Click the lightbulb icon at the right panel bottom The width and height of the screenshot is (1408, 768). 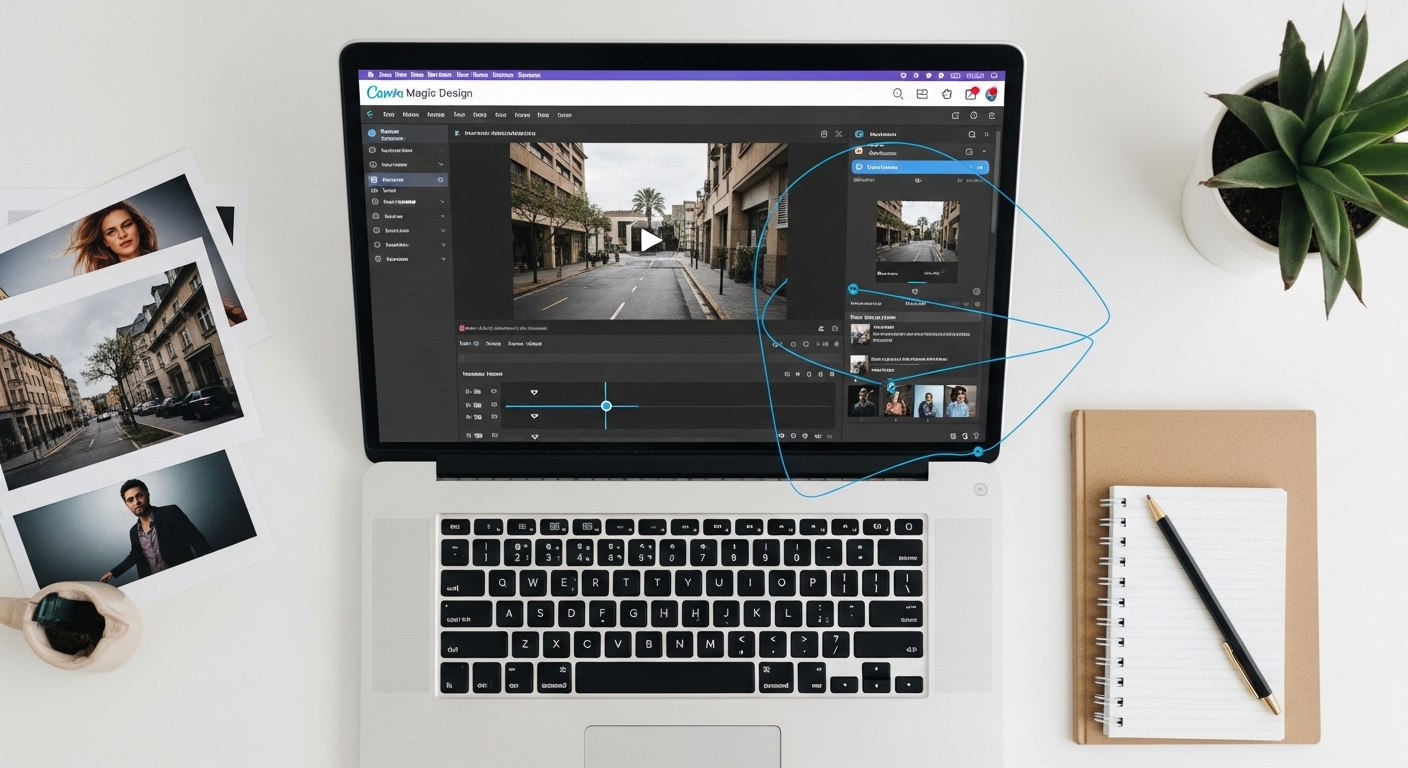click(x=975, y=435)
